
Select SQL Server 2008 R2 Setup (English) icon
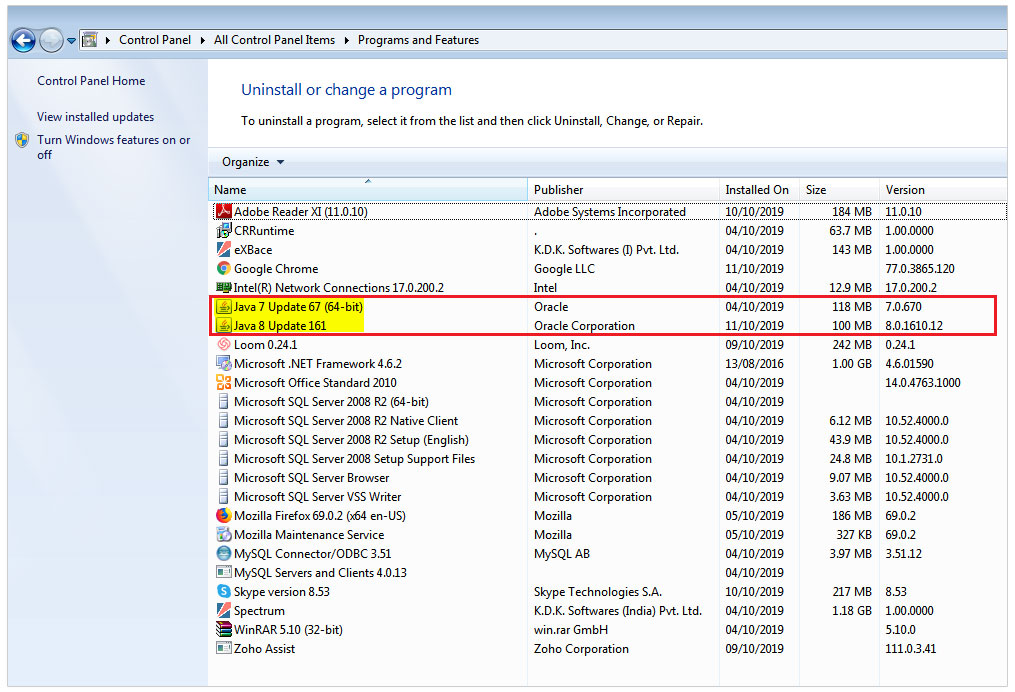coord(223,440)
